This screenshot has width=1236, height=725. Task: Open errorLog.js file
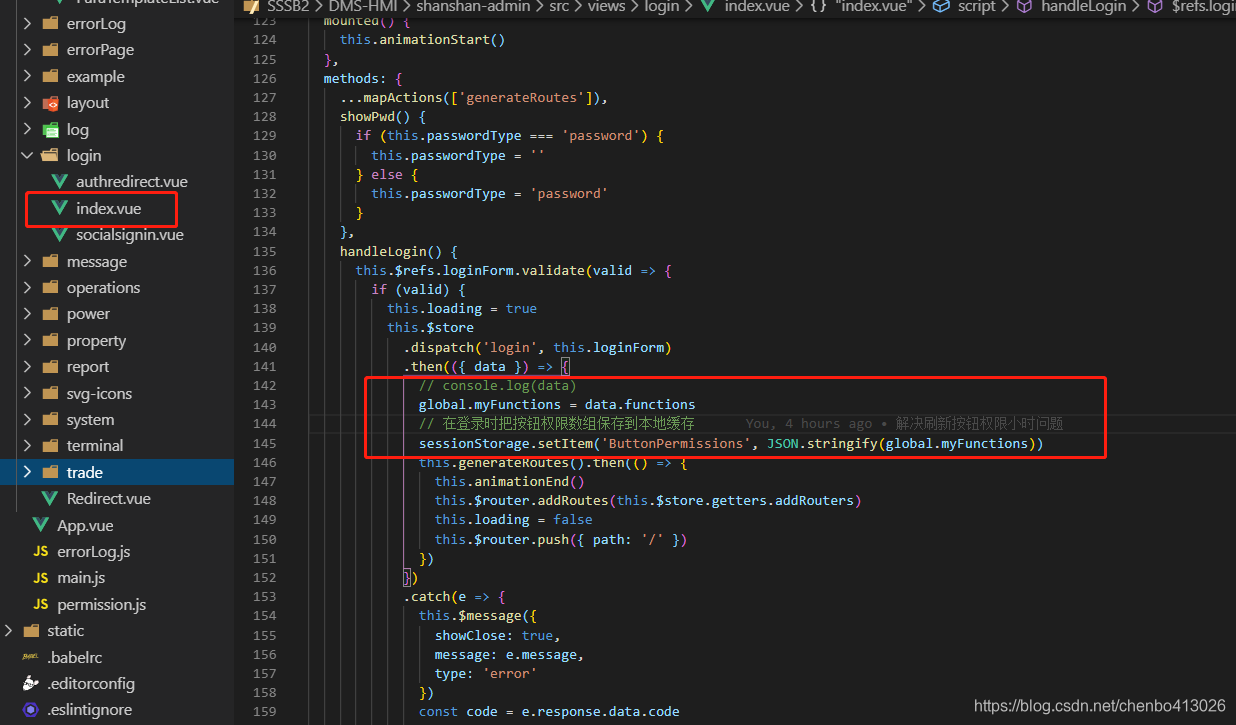pyautogui.click(x=94, y=552)
